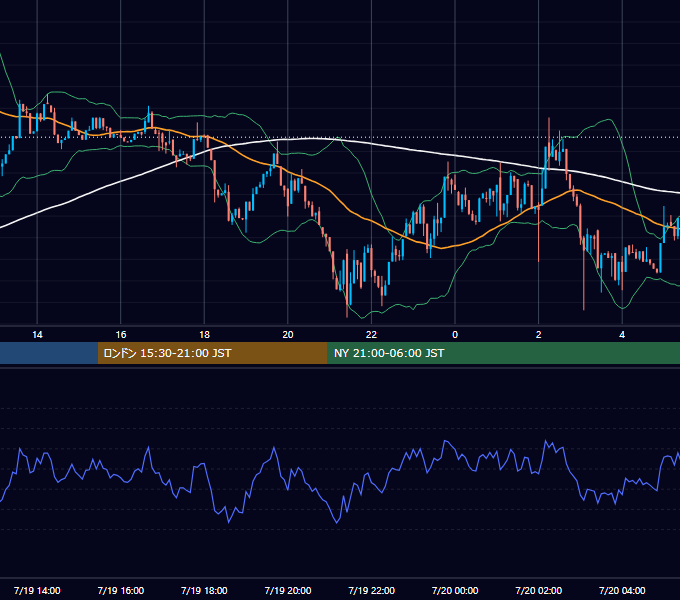The image size is (680, 600).
Task: Click the 7/20 00:00 date label
Action: pyautogui.click(x=455, y=590)
